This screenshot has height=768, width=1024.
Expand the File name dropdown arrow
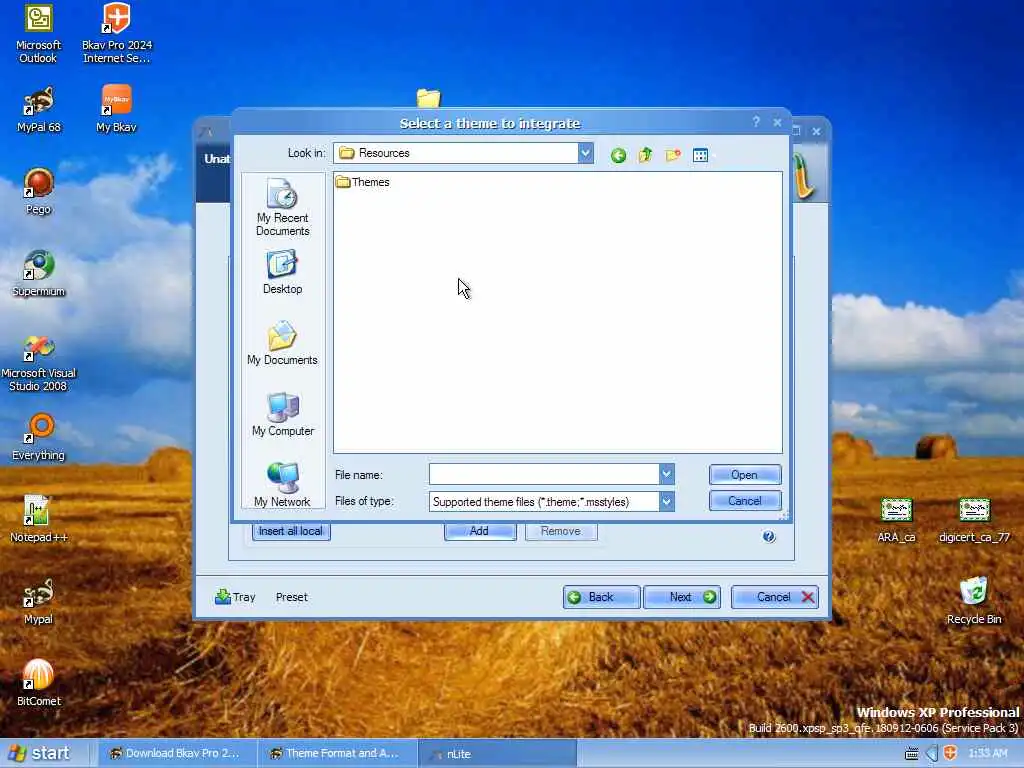click(x=666, y=474)
